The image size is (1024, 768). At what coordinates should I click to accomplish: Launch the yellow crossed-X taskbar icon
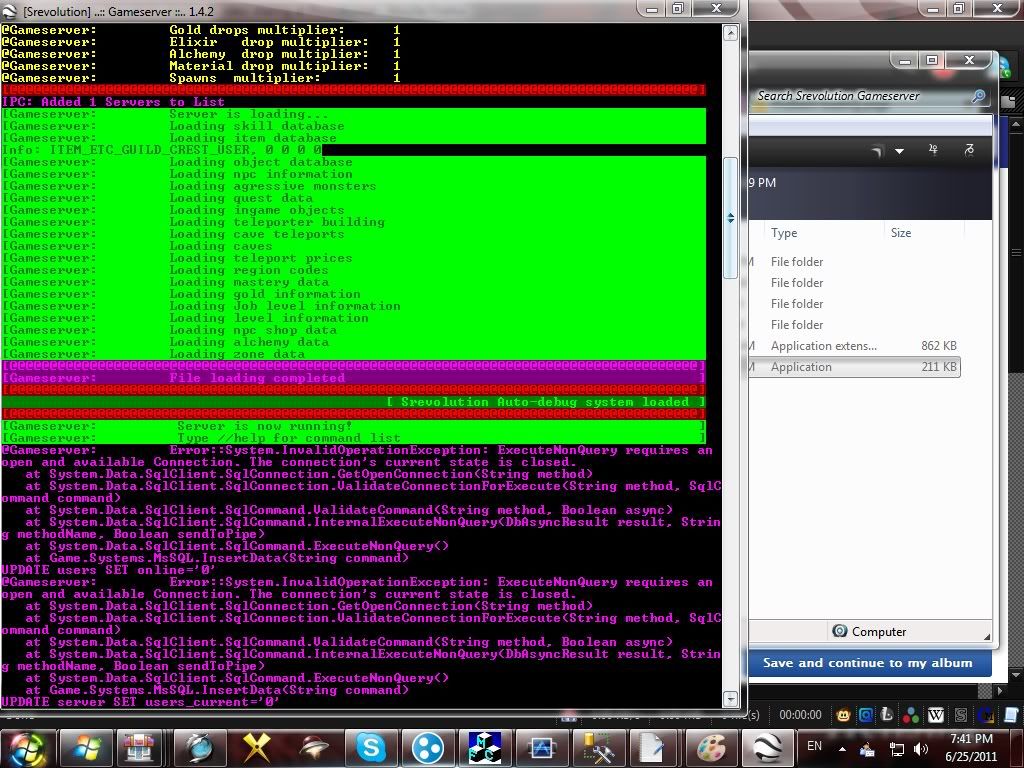256,748
